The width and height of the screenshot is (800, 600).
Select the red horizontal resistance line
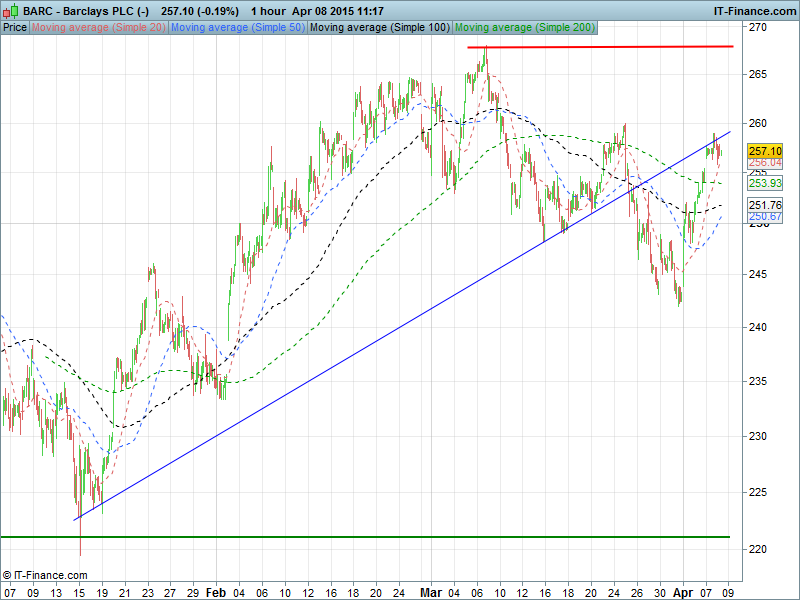coord(600,47)
